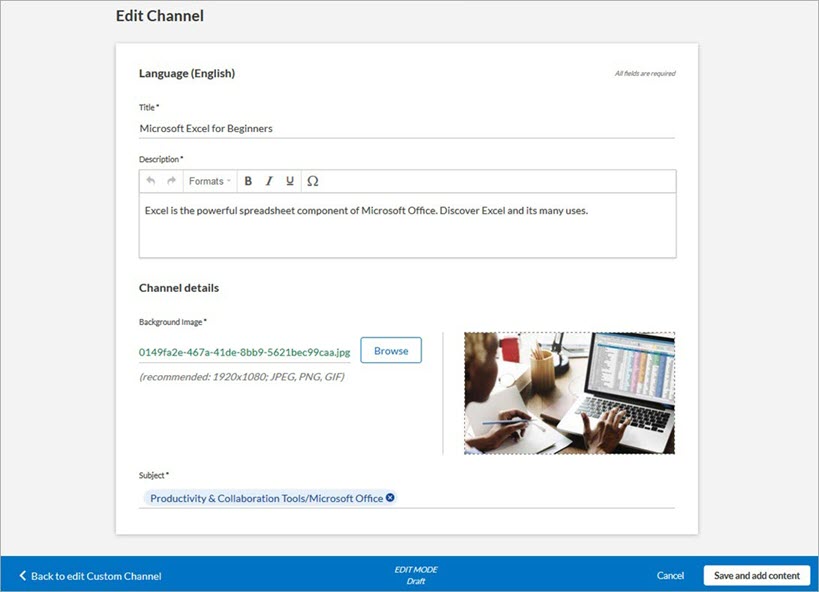The image size is (819, 592).
Task: Toggle bold formatting in description editor
Action: point(248,181)
